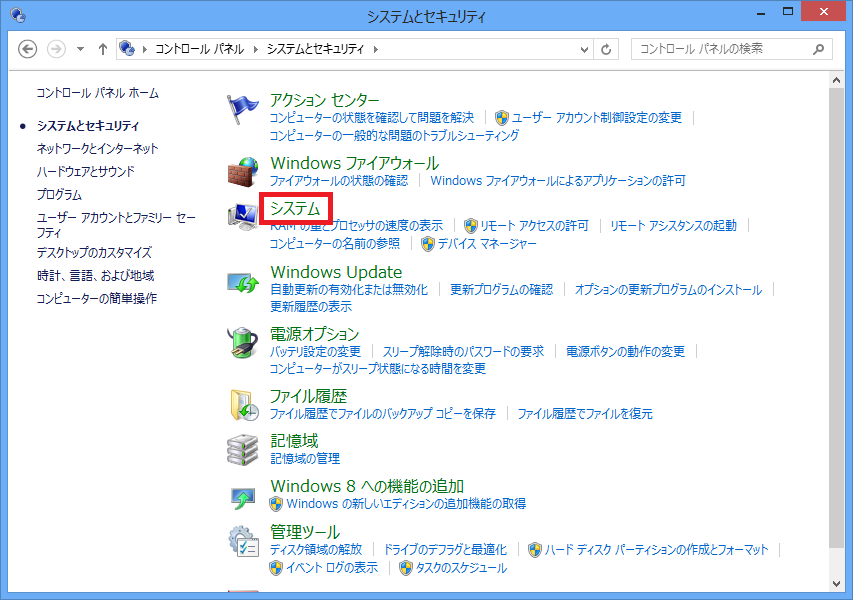Click the Action Center flag icon
Screen dimensions: 853x600
click(244, 108)
